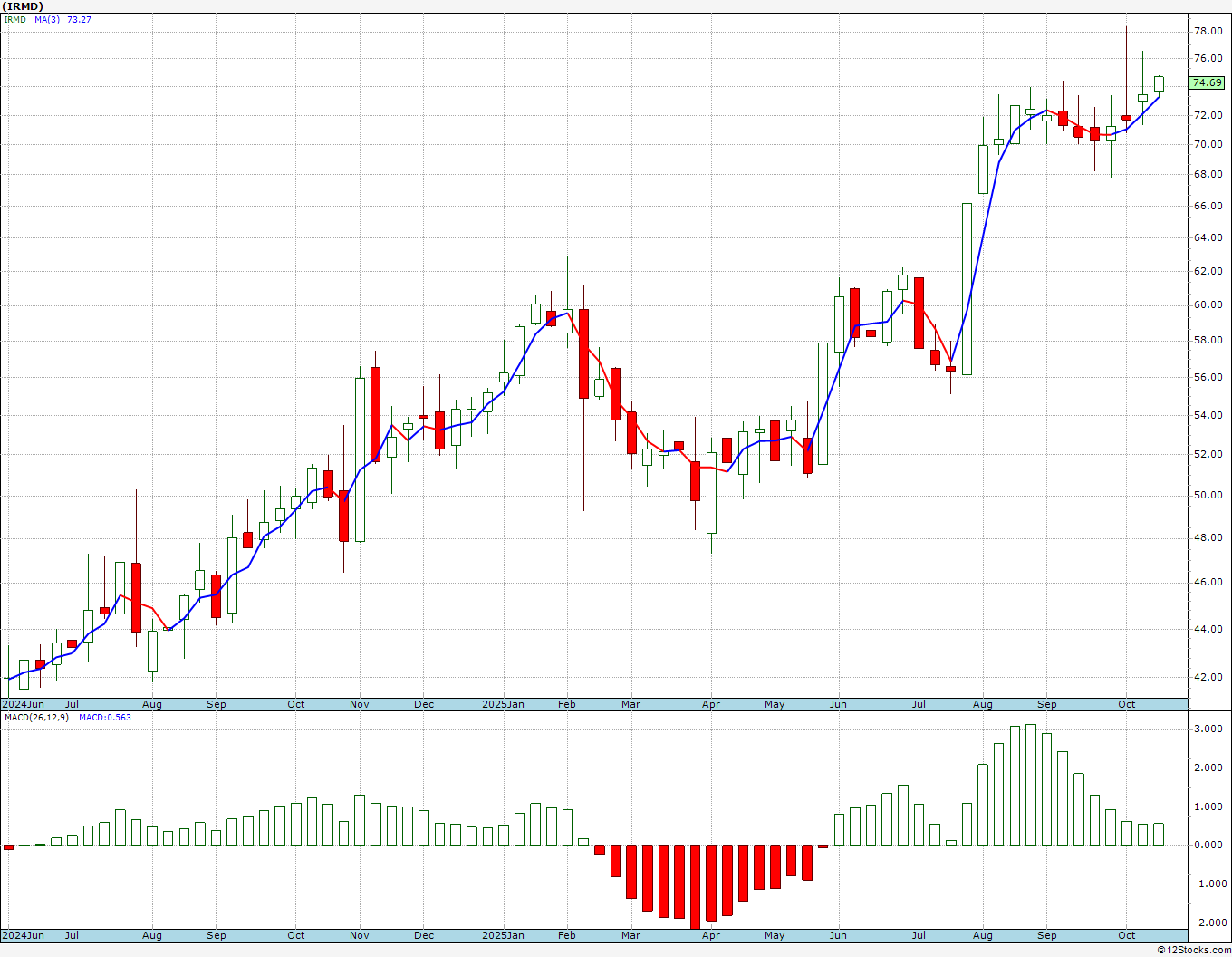Screen dimensions: 1232x957
Task: Select Nov on the MACD panel time axis
Action: pyautogui.click(x=360, y=935)
